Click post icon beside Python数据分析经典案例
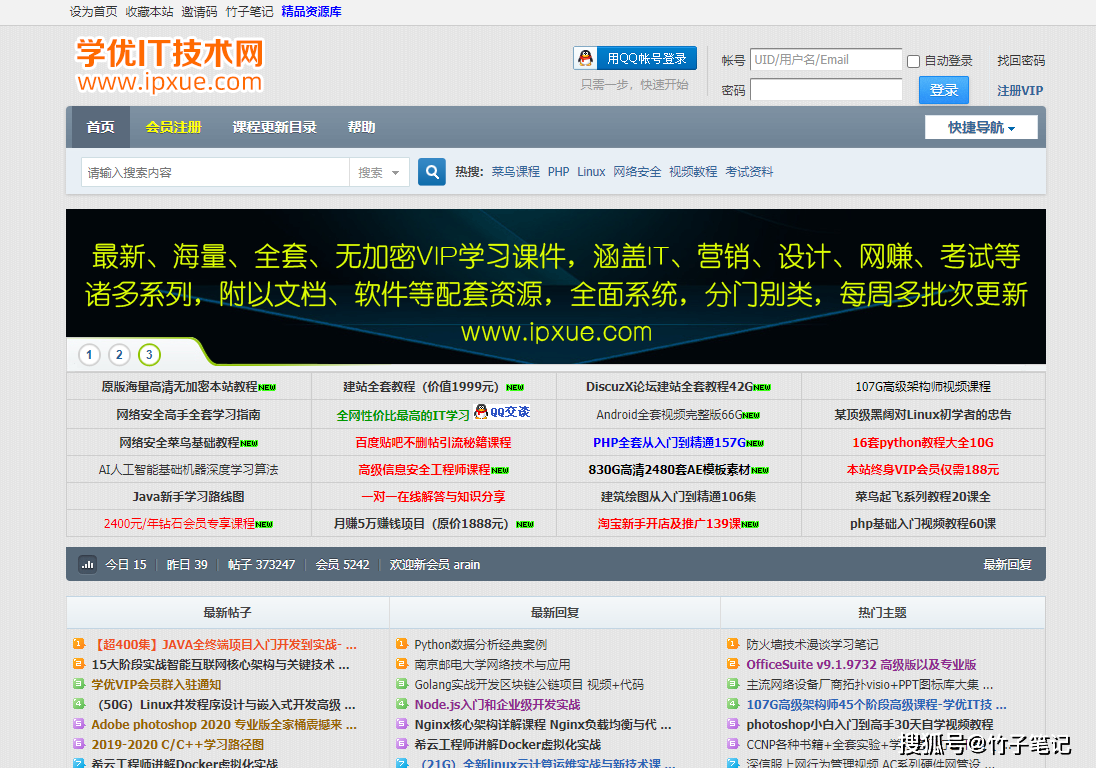1096x768 pixels. pos(402,645)
